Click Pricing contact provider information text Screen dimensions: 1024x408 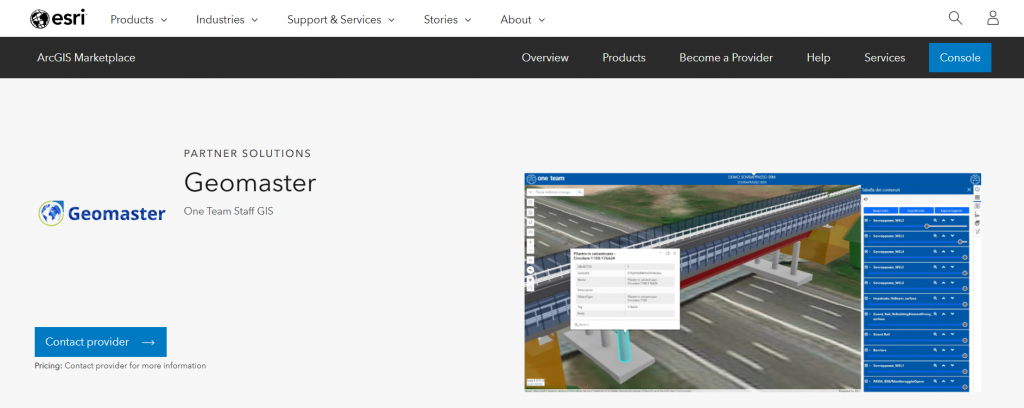[120, 366]
